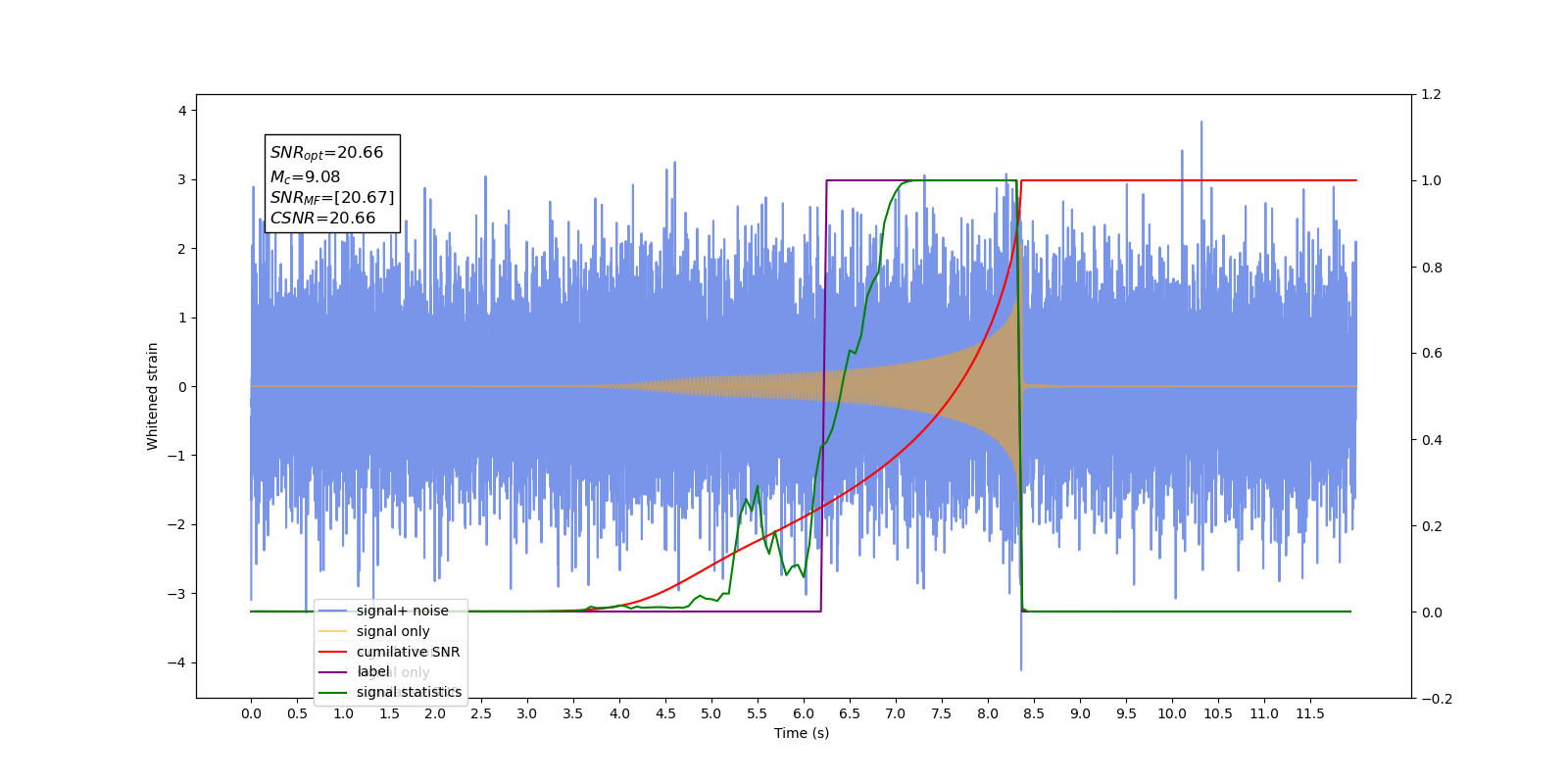Click the red legend line sample

click(x=333, y=652)
